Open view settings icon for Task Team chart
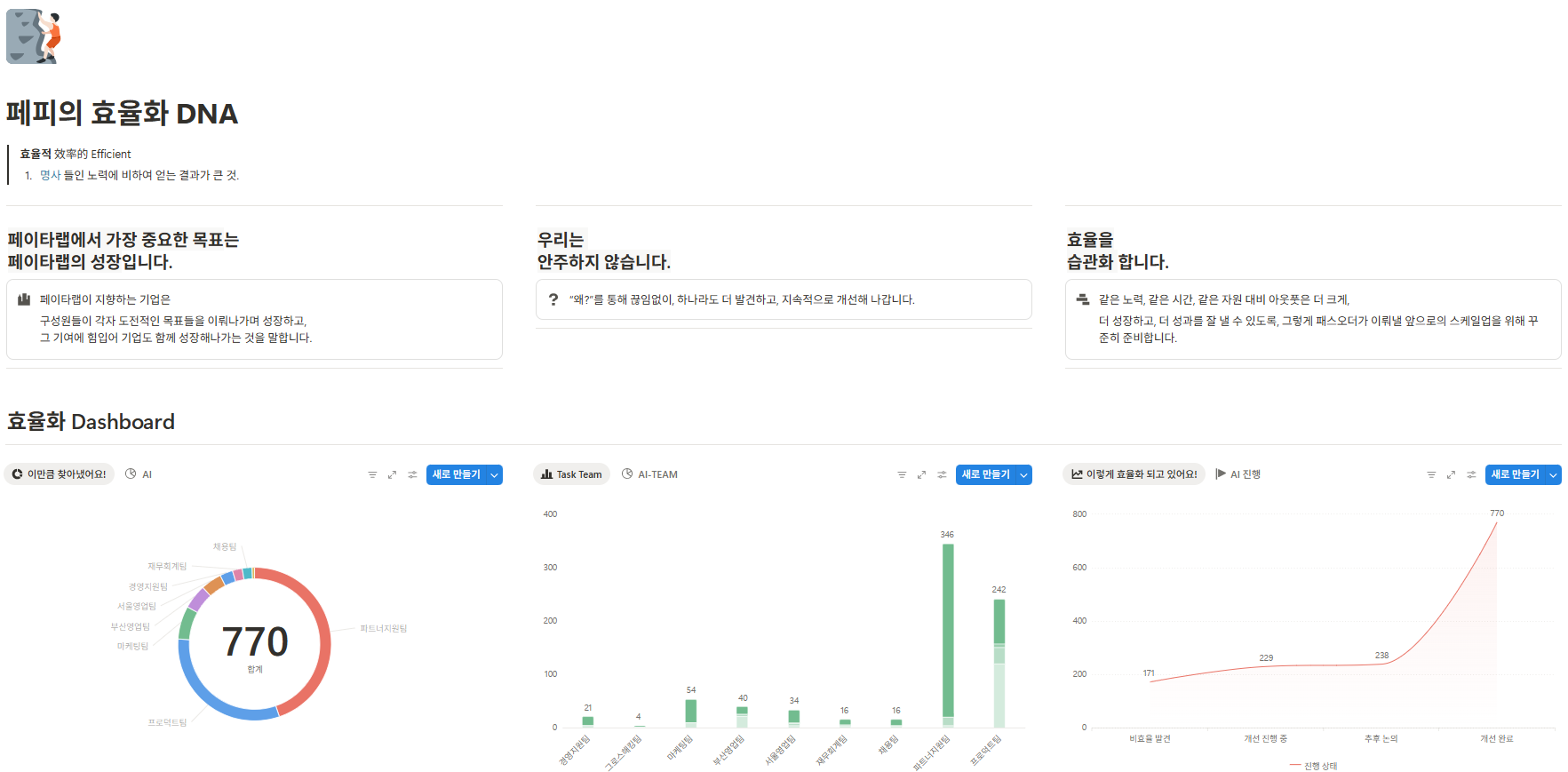Image resolution: width=1568 pixels, height=772 pixels. coord(942,475)
